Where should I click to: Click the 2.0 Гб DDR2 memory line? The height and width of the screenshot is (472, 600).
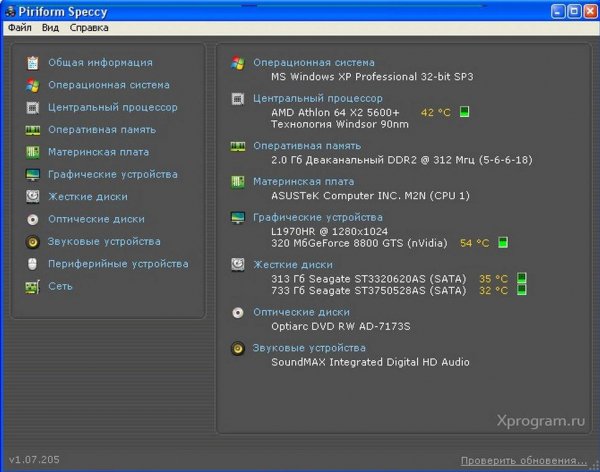pos(402,160)
